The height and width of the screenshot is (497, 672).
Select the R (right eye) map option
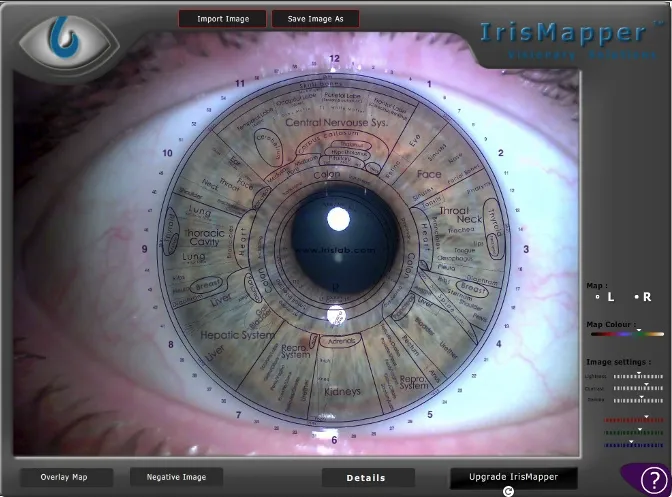(x=643, y=296)
